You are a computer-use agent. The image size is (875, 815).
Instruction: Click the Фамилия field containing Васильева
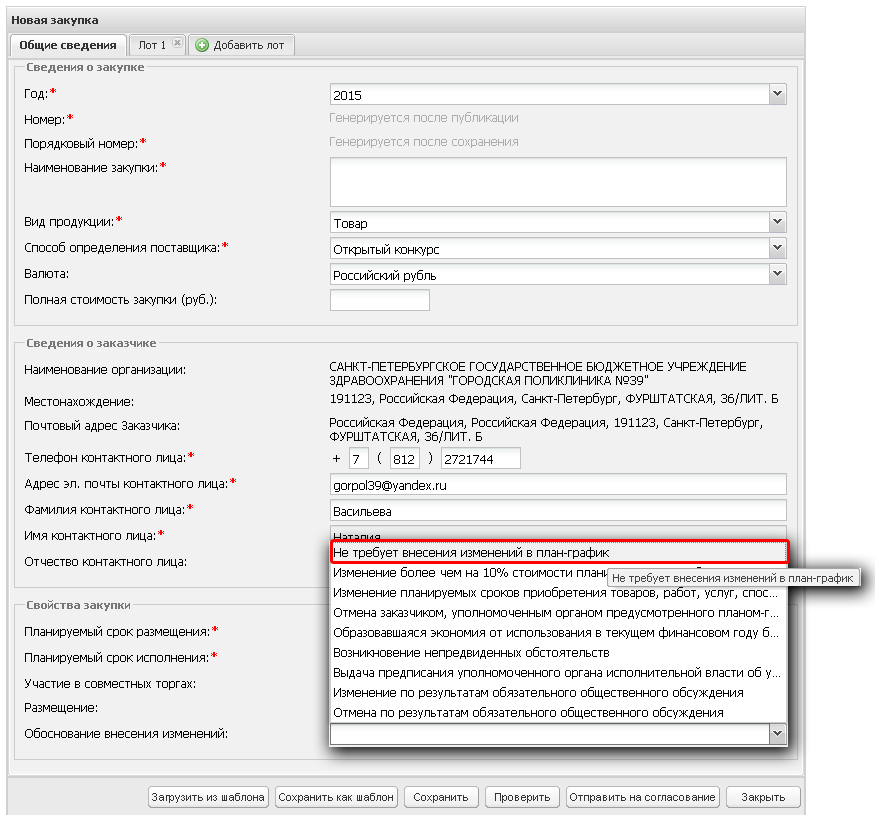(x=558, y=511)
